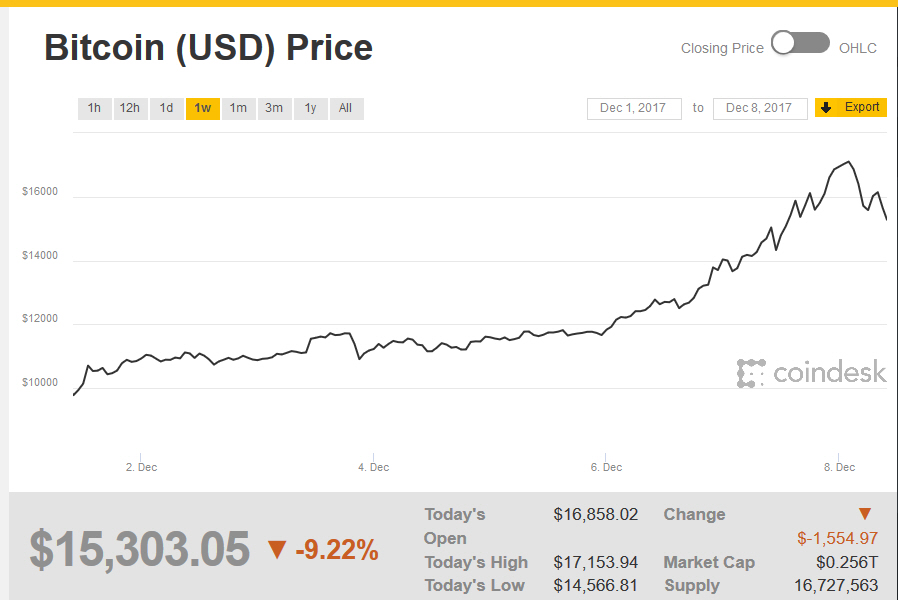The image size is (898, 600).
Task: Select the 1h time range
Action: click(94, 108)
